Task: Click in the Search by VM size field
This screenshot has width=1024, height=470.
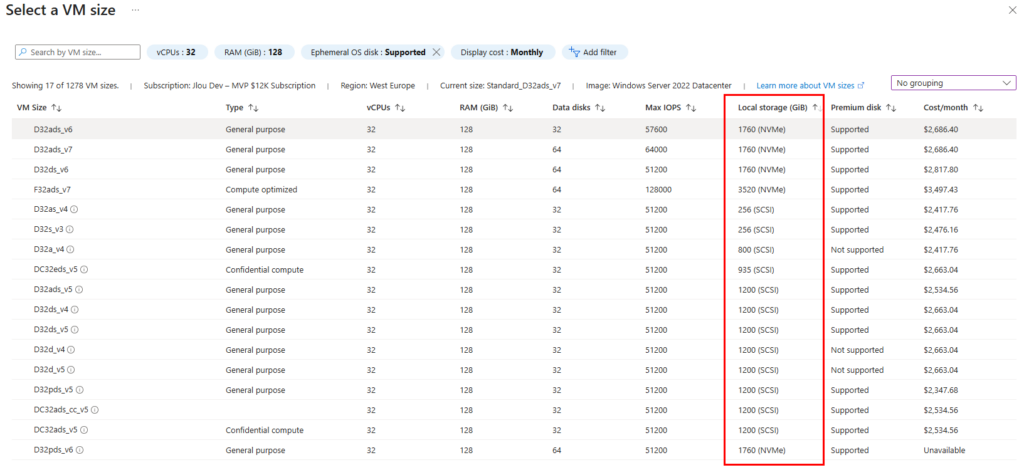Action: coord(77,52)
